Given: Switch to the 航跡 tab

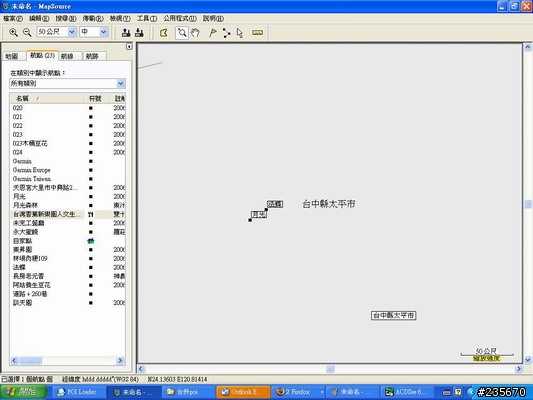Looking at the screenshot, I should [94, 56].
